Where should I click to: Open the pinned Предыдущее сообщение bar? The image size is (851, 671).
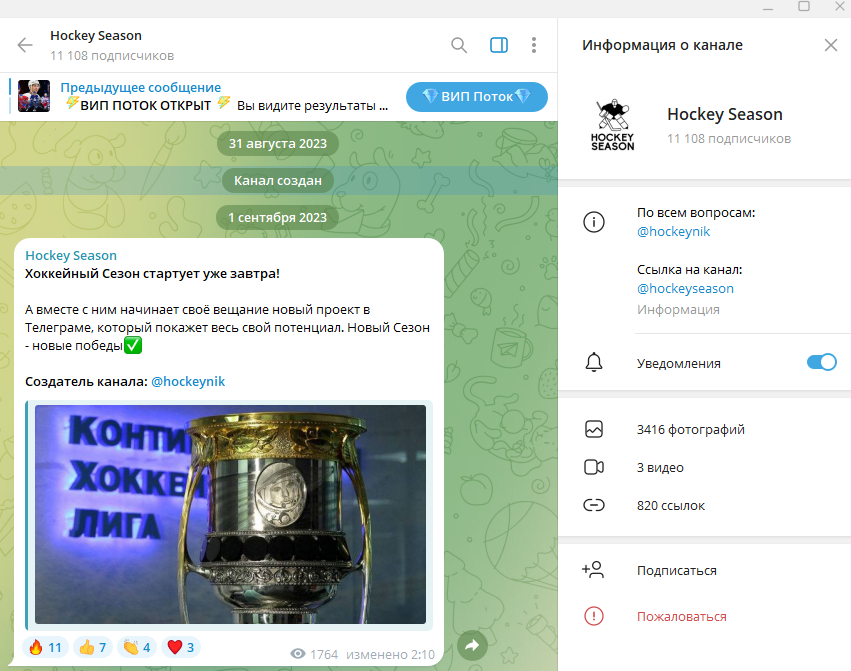(206, 97)
